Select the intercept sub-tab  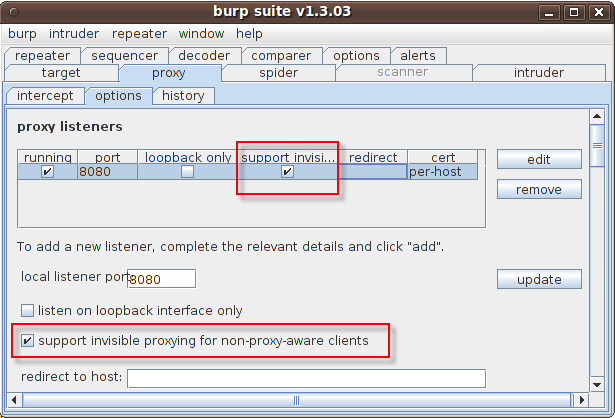[x=45, y=96]
